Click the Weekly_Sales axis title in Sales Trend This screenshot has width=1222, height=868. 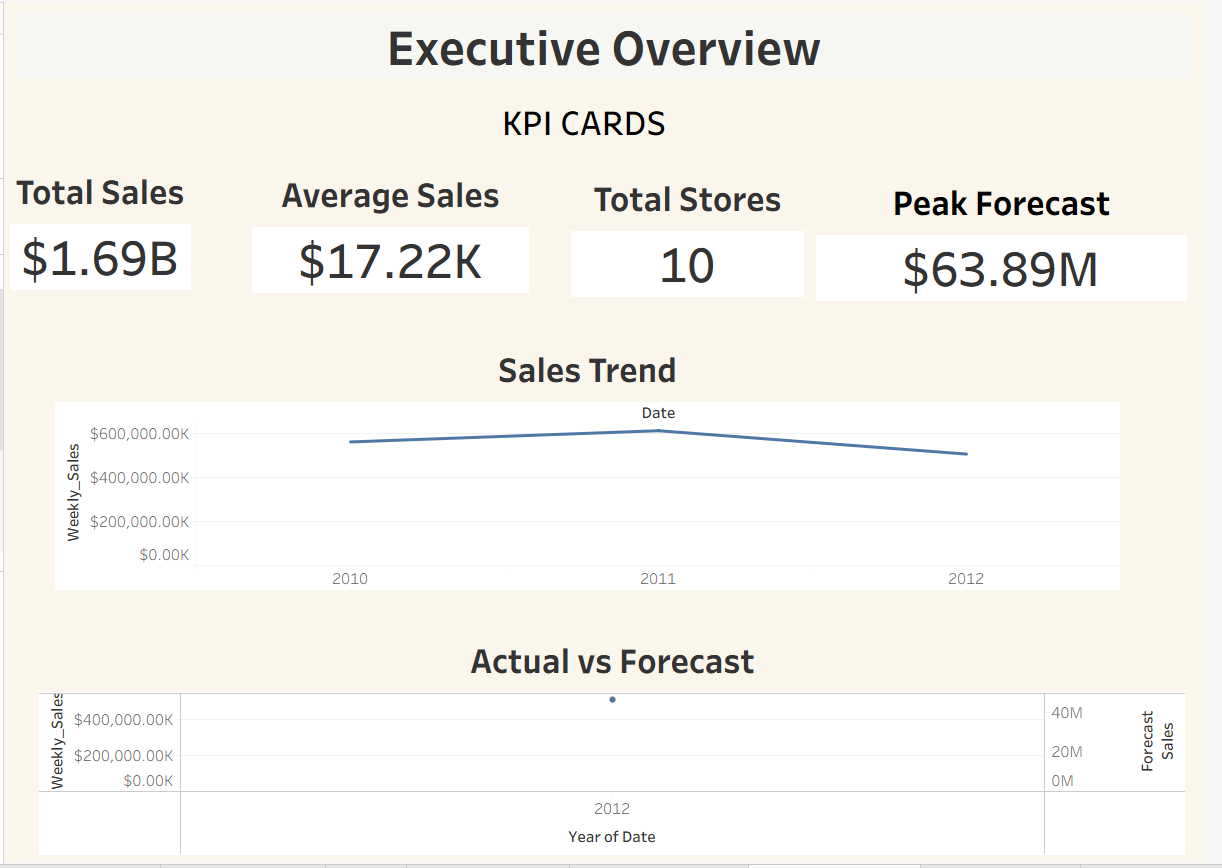pos(73,492)
